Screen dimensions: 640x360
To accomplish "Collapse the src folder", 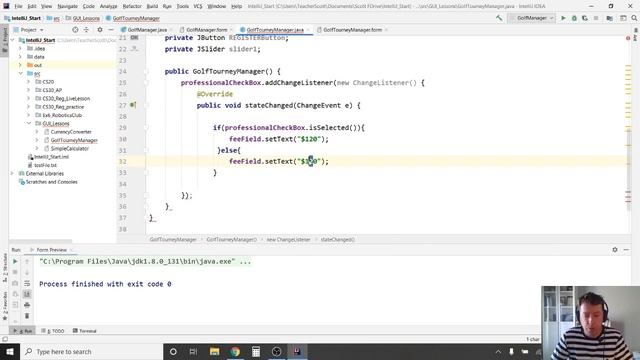I will pyautogui.click(x=20, y=73).
